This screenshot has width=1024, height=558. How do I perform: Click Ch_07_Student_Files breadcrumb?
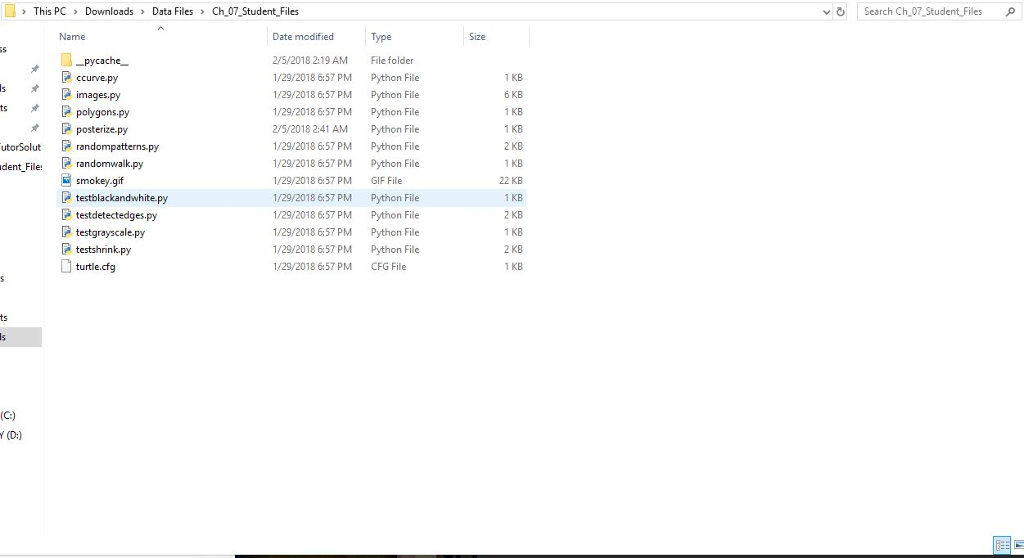(x=255, y=11)
